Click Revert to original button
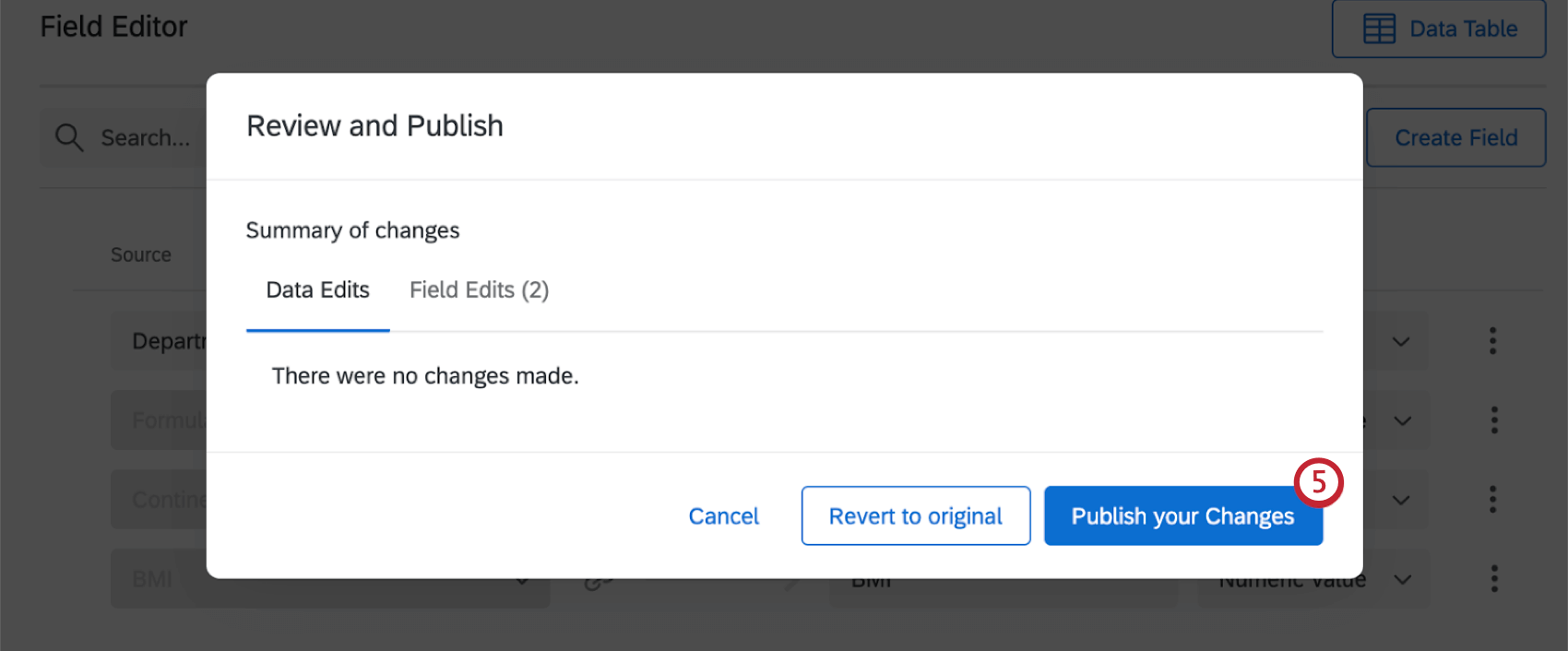Screen dimensions: 1568x651 915,516
